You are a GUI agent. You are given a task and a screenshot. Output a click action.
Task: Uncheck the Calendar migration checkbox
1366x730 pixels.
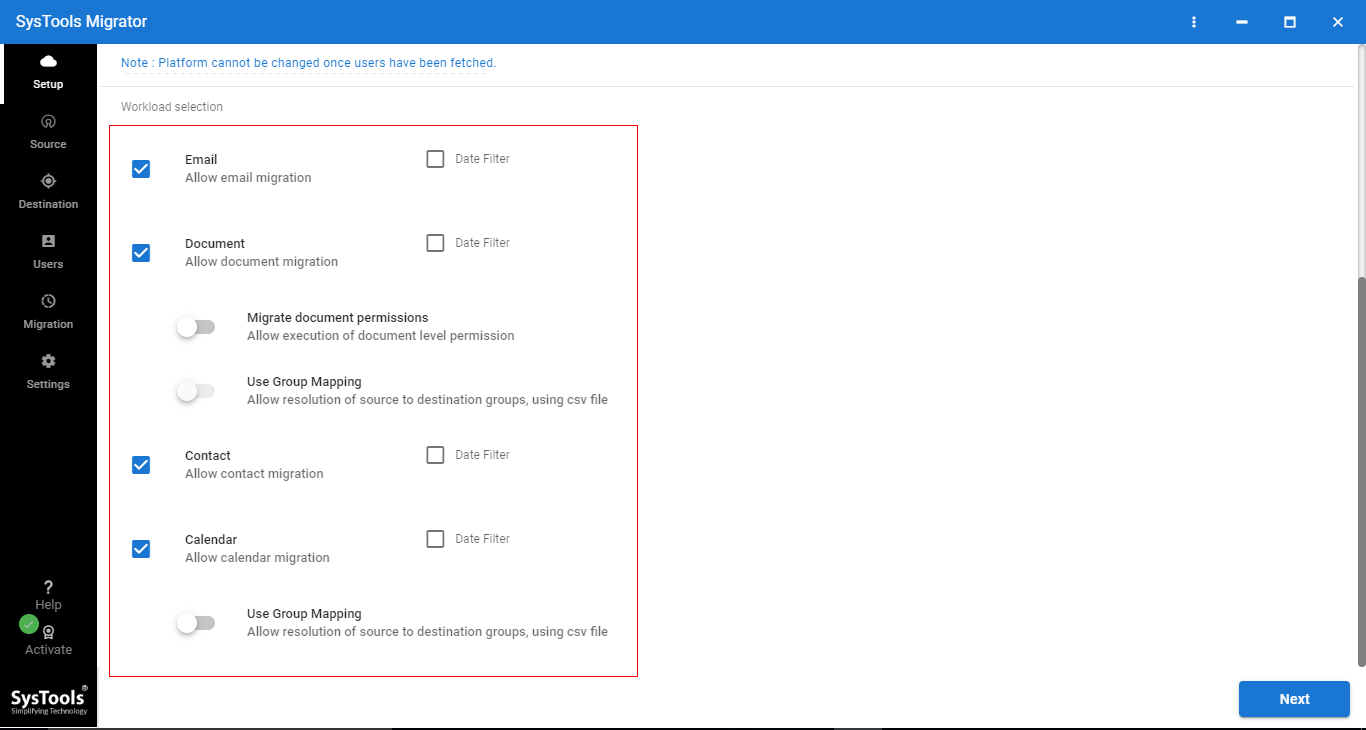click(x=141, y=549)
